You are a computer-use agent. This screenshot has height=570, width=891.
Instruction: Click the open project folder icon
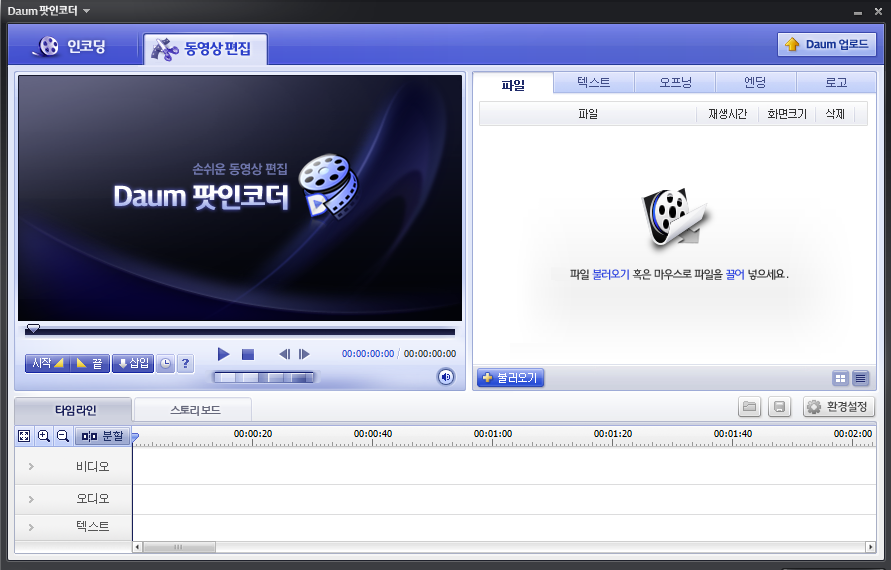click(x=750, y=407)
